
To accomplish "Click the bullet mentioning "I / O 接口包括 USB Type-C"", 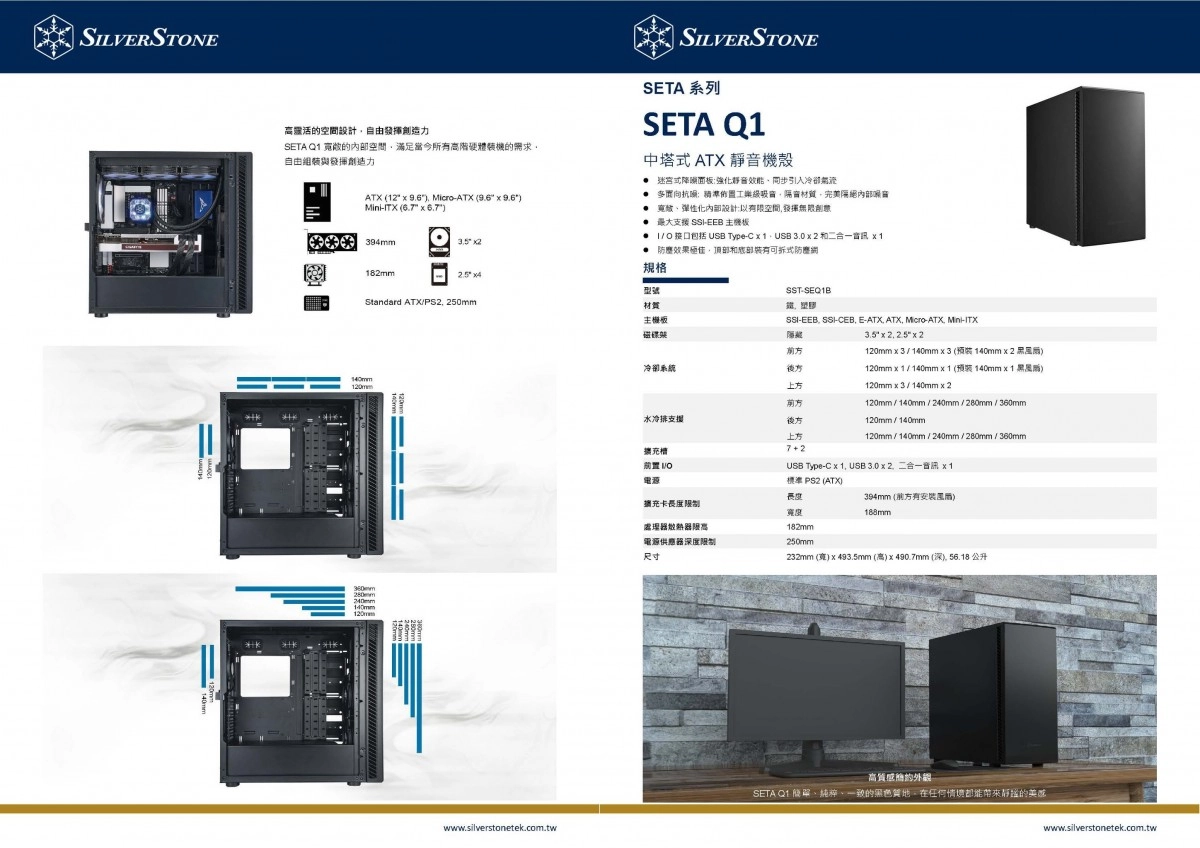I will [x=769, y=235].
